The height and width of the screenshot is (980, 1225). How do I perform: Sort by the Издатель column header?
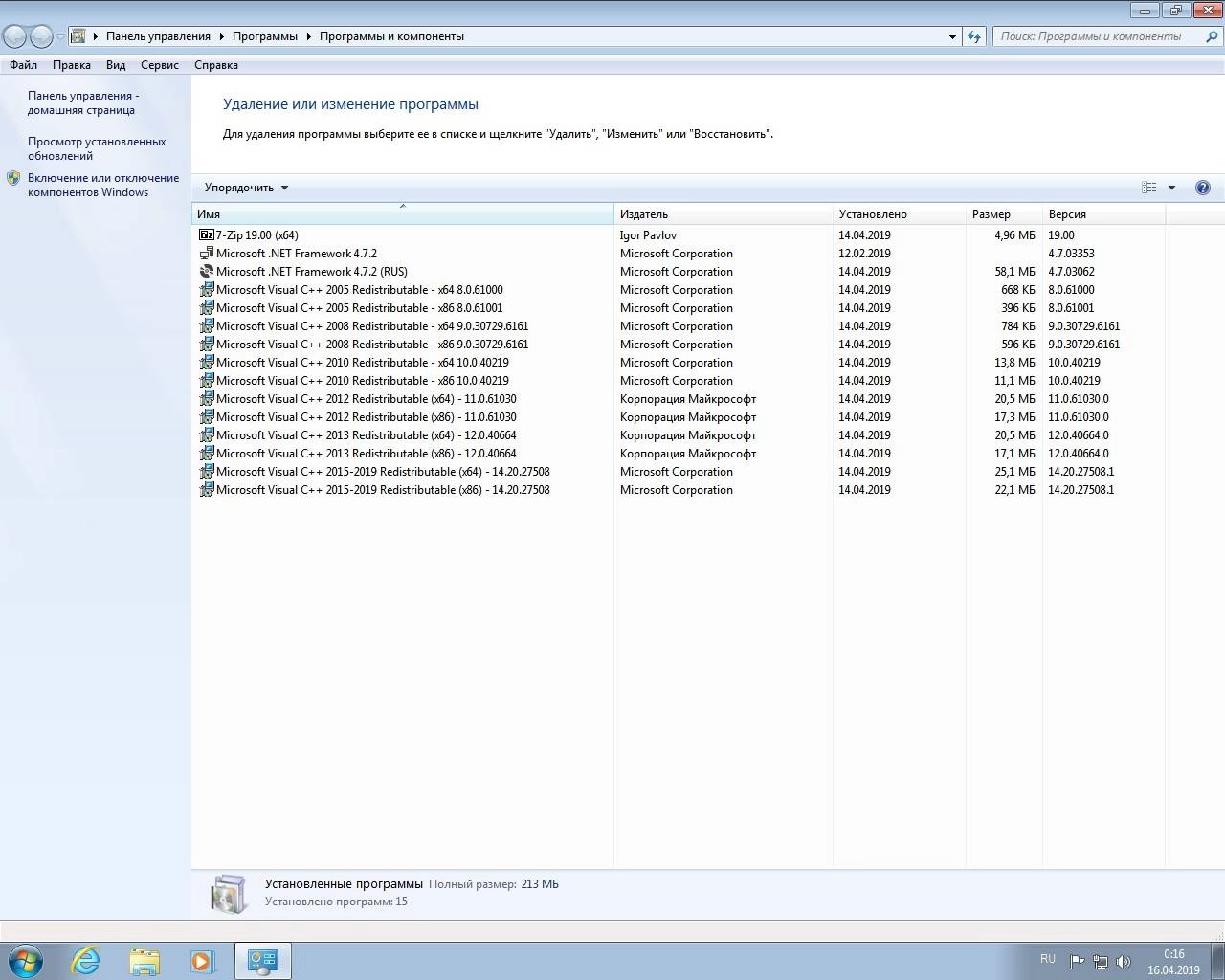coord(724,214)
